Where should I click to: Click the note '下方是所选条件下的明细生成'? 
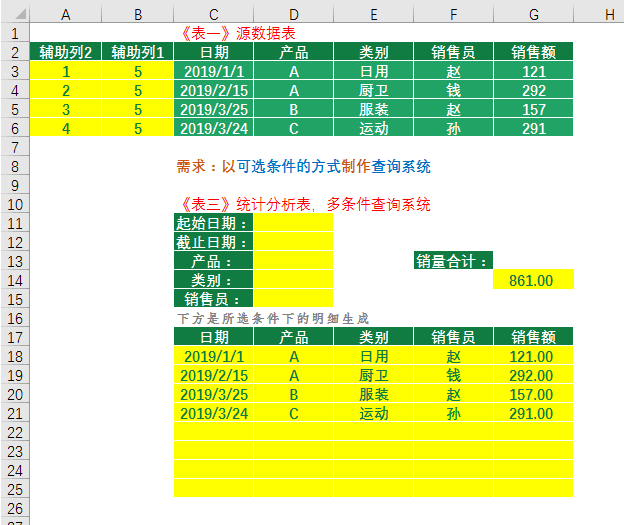coord(273,318)
